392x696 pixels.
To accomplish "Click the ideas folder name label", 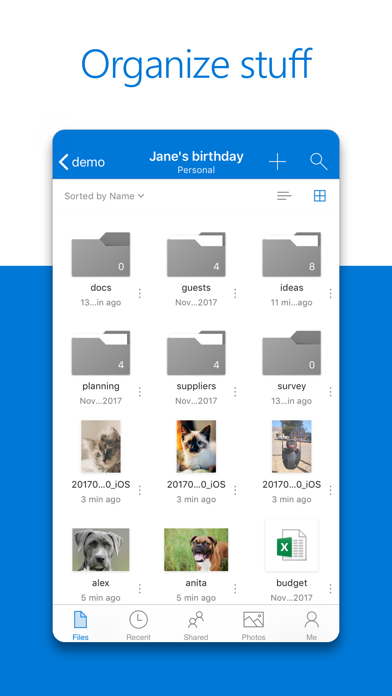I will [x=292, y=288].
